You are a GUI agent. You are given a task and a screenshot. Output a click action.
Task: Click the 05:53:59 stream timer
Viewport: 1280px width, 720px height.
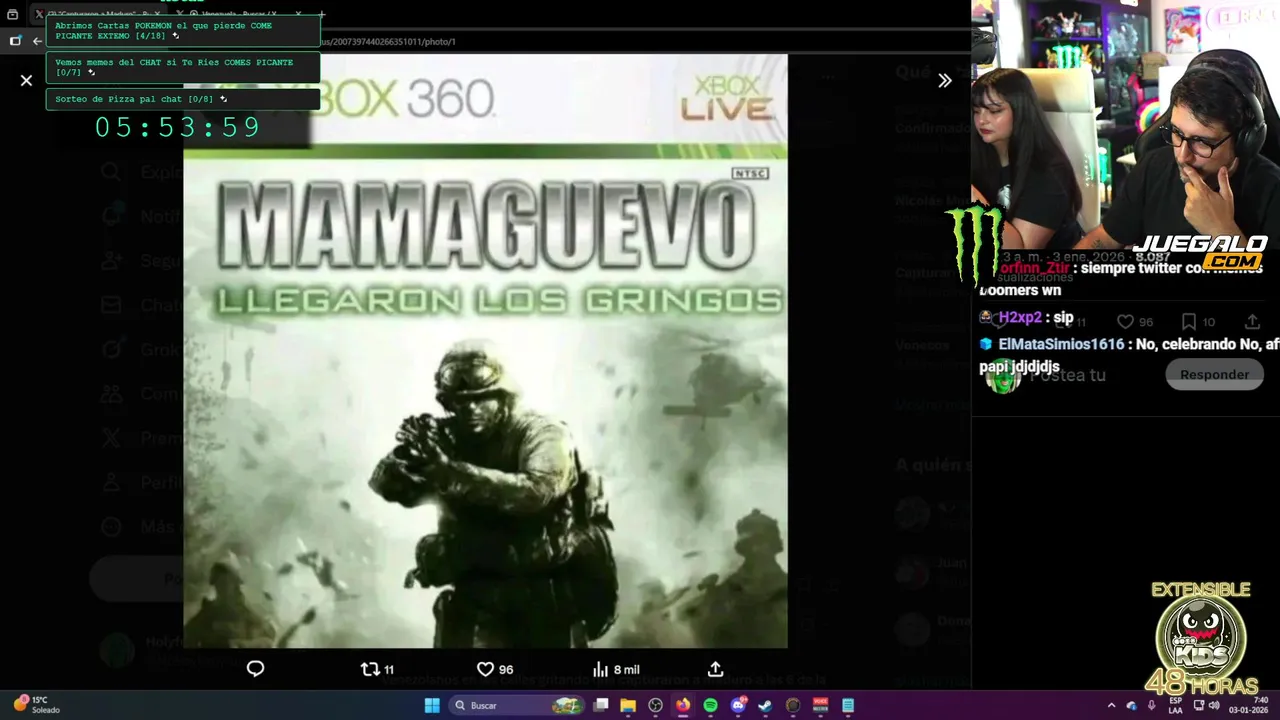click(178, 127)
